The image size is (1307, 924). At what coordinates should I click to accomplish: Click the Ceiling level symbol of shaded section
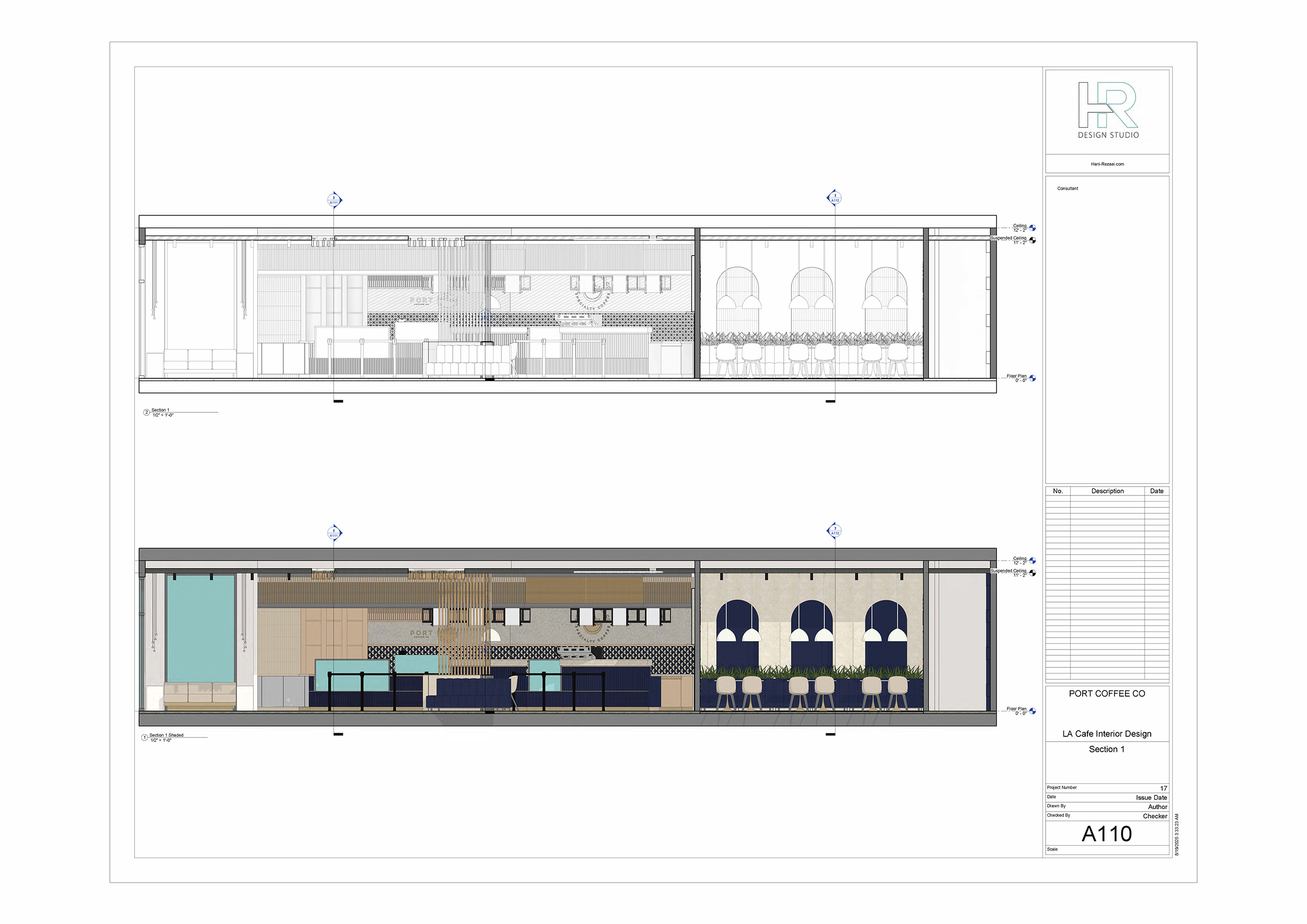pos(1032,560)
